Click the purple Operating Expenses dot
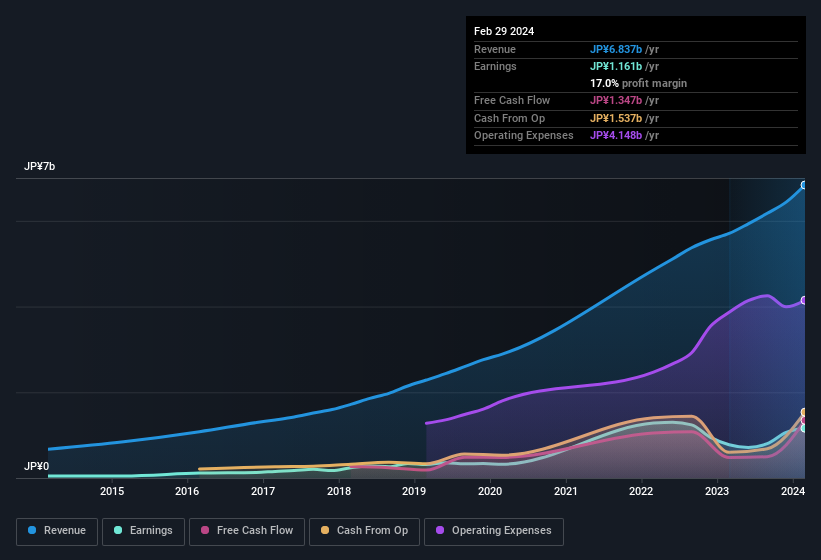The width and height of the screenshot is (821, 560). pos(441,531)
